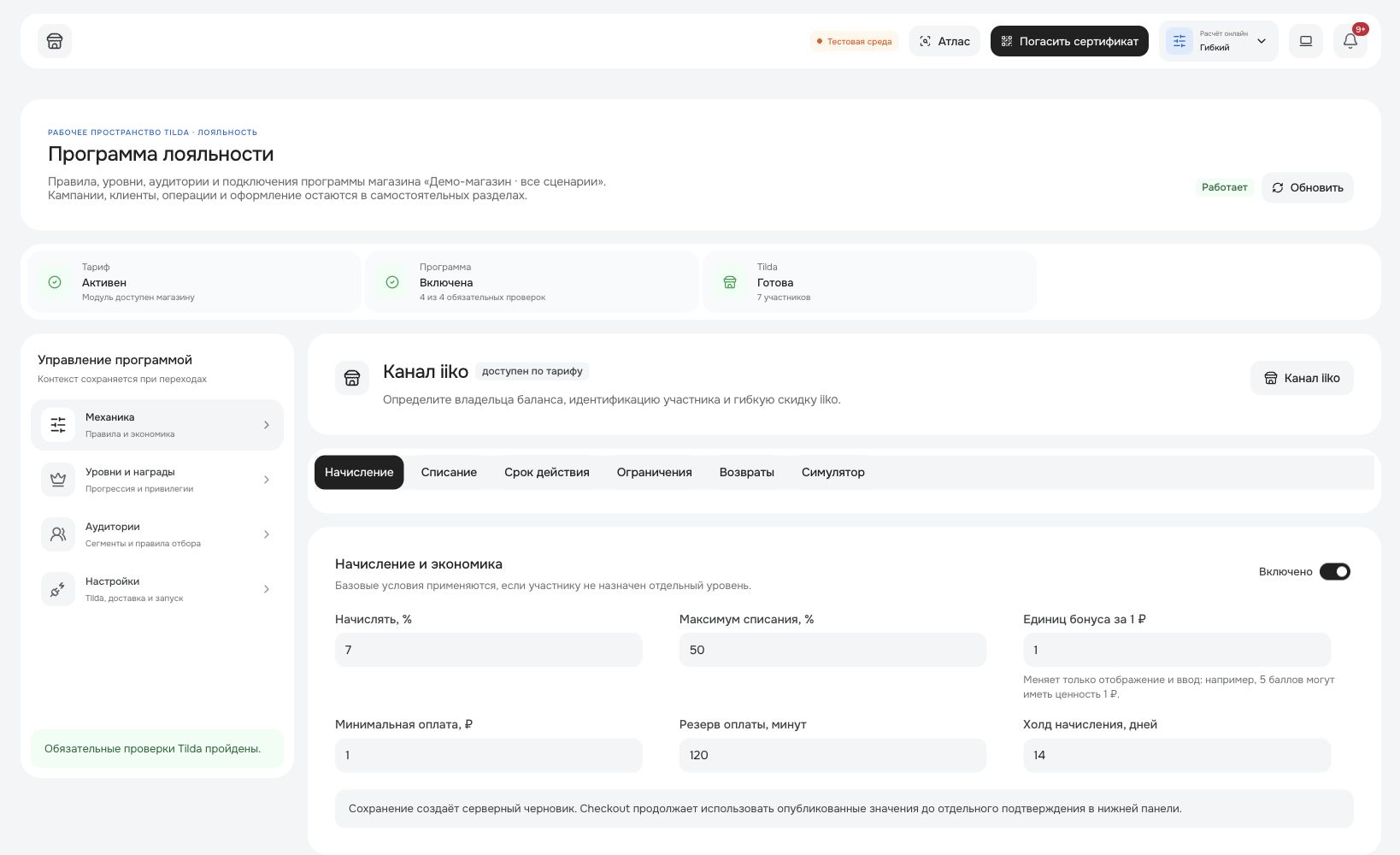Click the laptop display icon
Image resolution: width=1400 pixels, height=855 pixels.
1306,41
